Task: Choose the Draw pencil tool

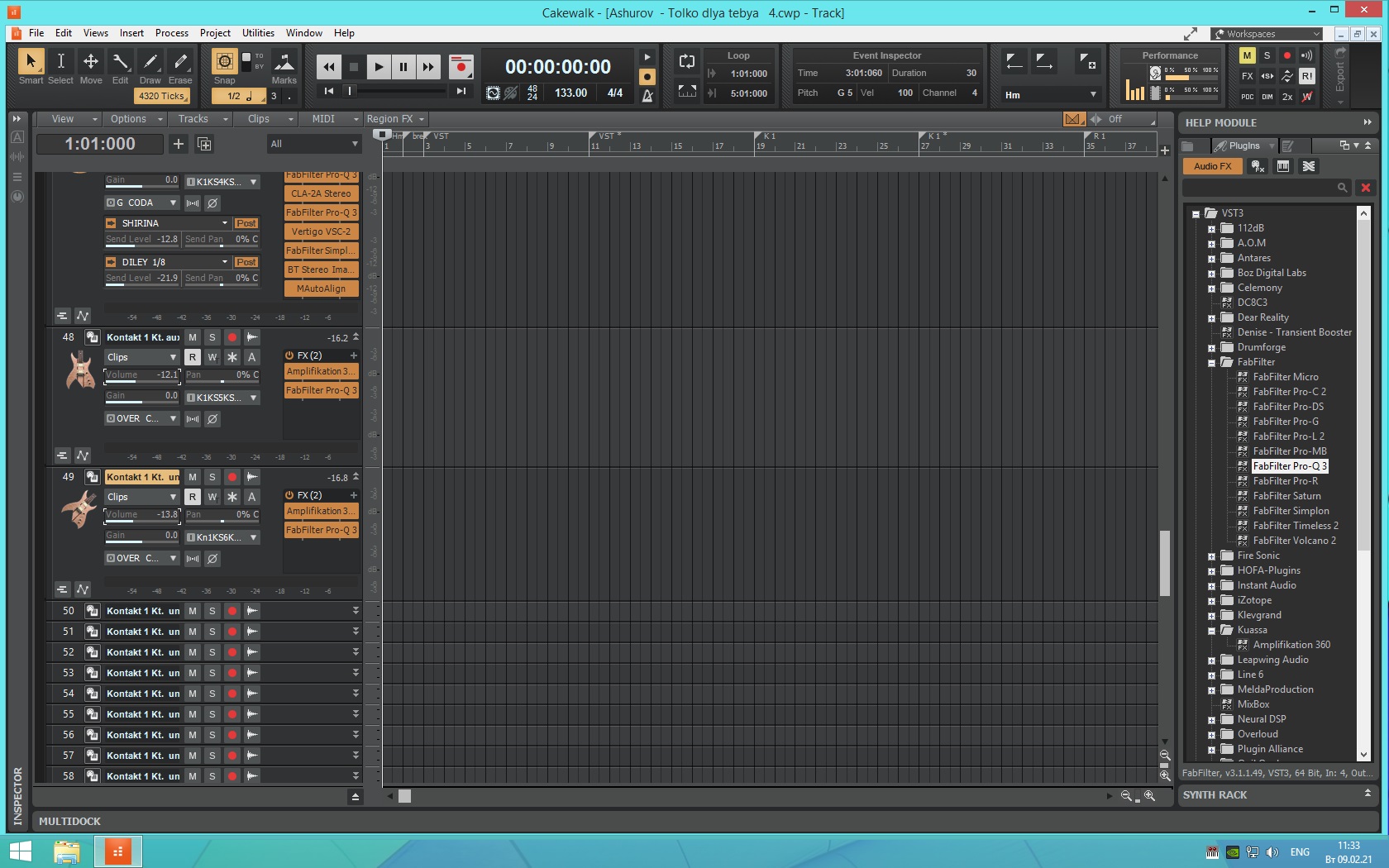Action: coord(150,62)
